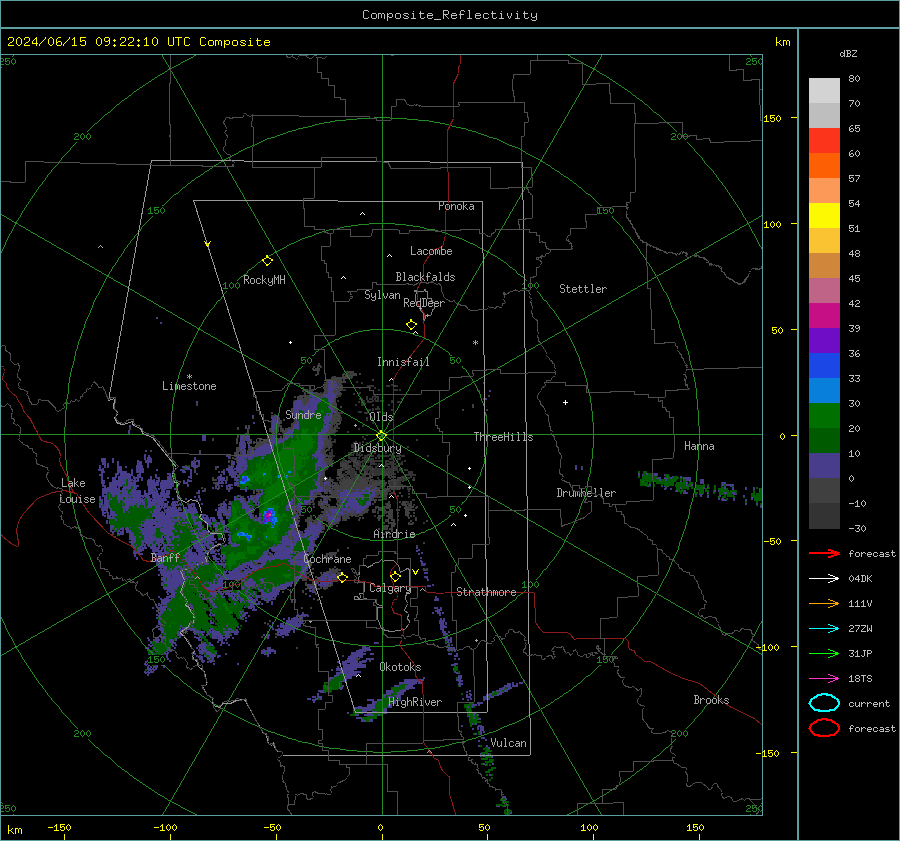The height and width of the screenshot is (841, 900).
Task: Click the Ponoka label
Action: coord(456,206)
